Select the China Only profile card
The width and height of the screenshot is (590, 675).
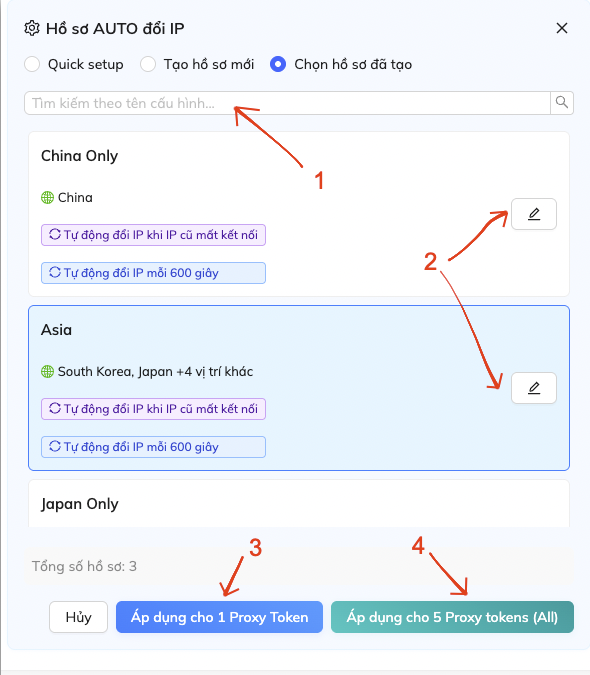coord(299,214)
